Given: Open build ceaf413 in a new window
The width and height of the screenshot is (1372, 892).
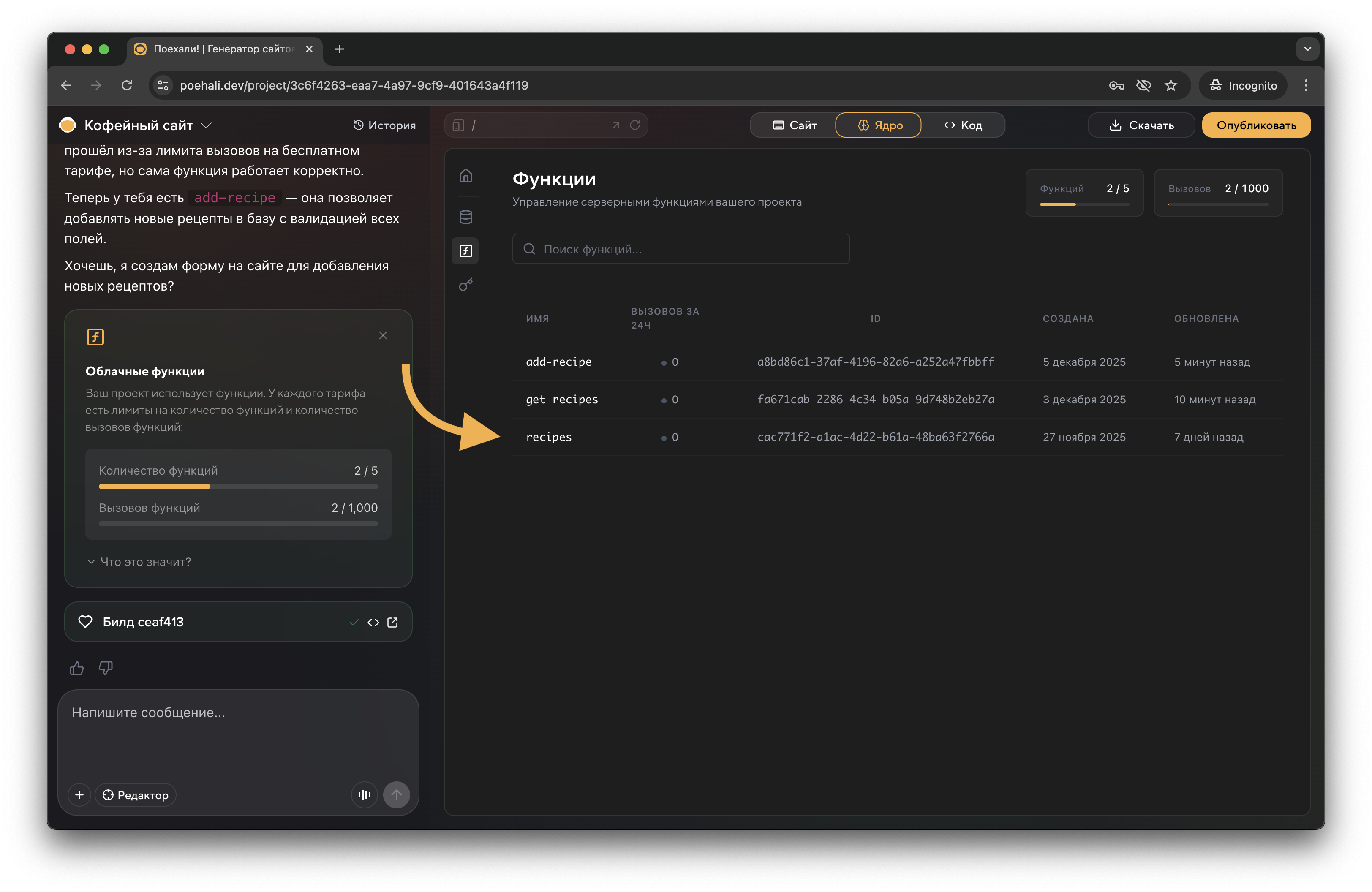Looking at the screenshot, I should (392, 622).
